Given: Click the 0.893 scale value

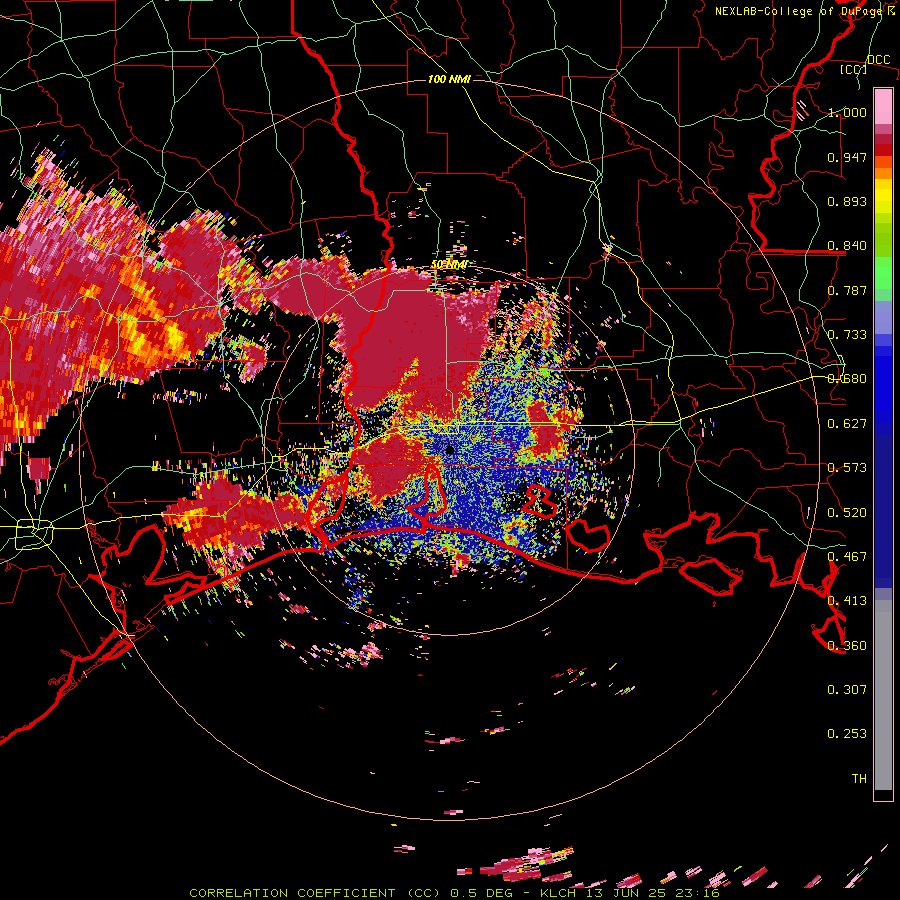Looking at the screenshot, I should 847,201.
